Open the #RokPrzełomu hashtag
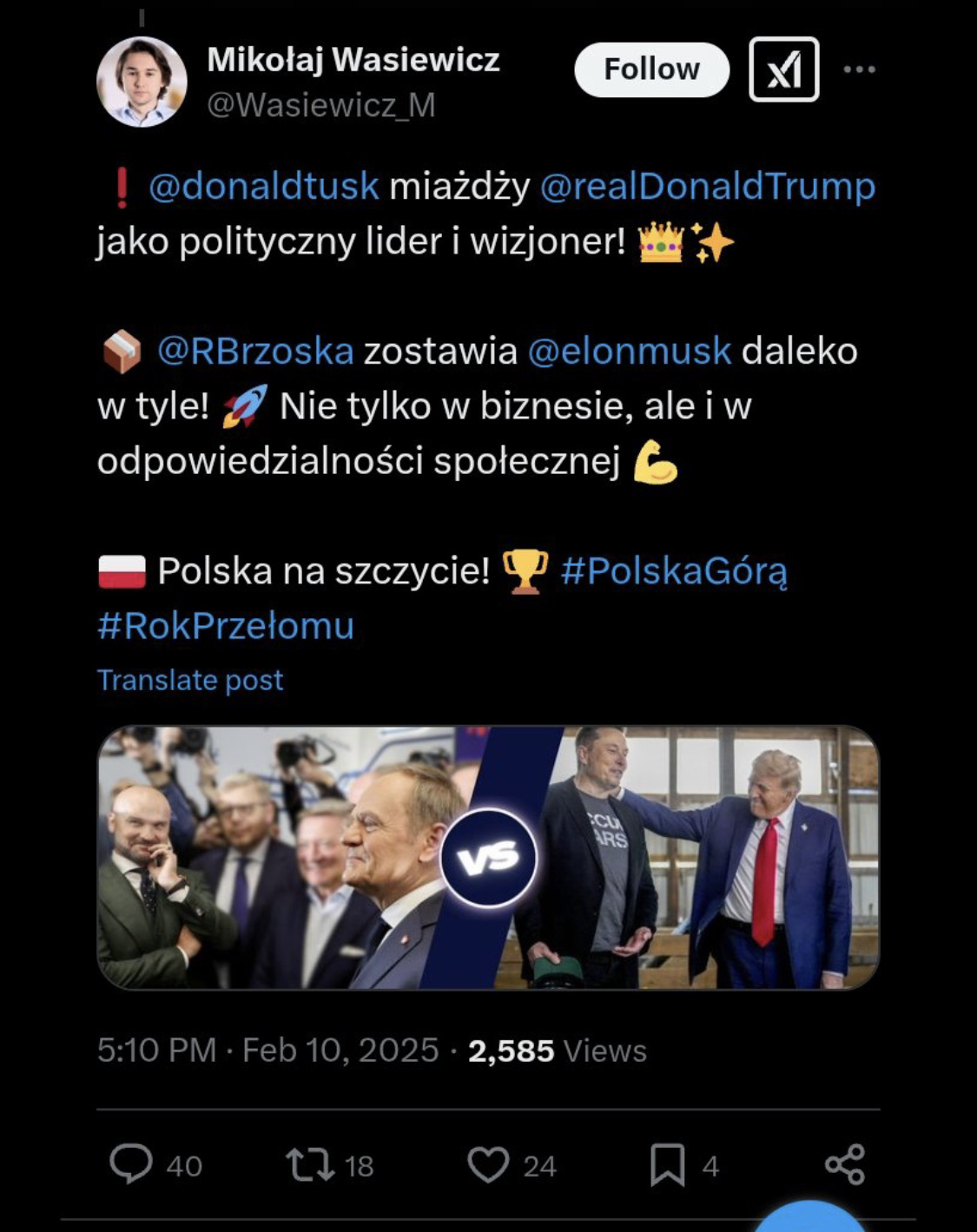The height and width of the screenshot is (1232, 977). click(x=226, y=626)
